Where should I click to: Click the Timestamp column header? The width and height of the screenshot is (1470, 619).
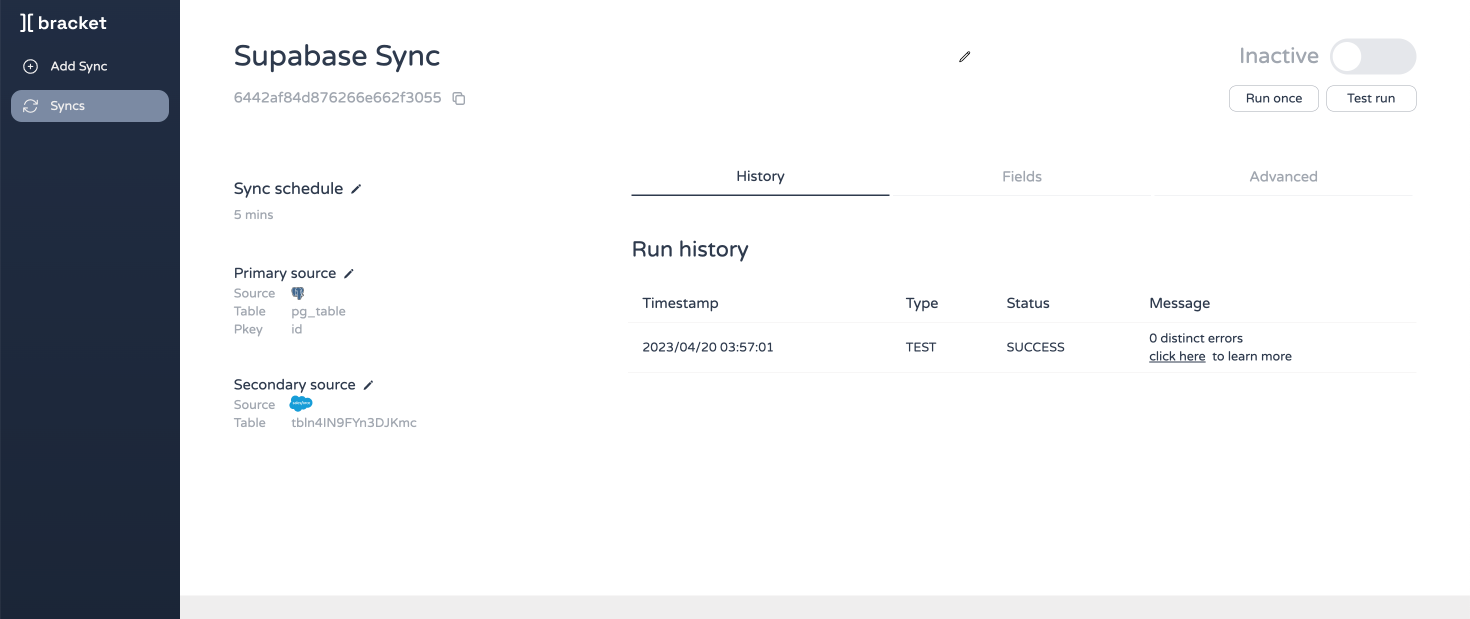[x=680, y=303]
